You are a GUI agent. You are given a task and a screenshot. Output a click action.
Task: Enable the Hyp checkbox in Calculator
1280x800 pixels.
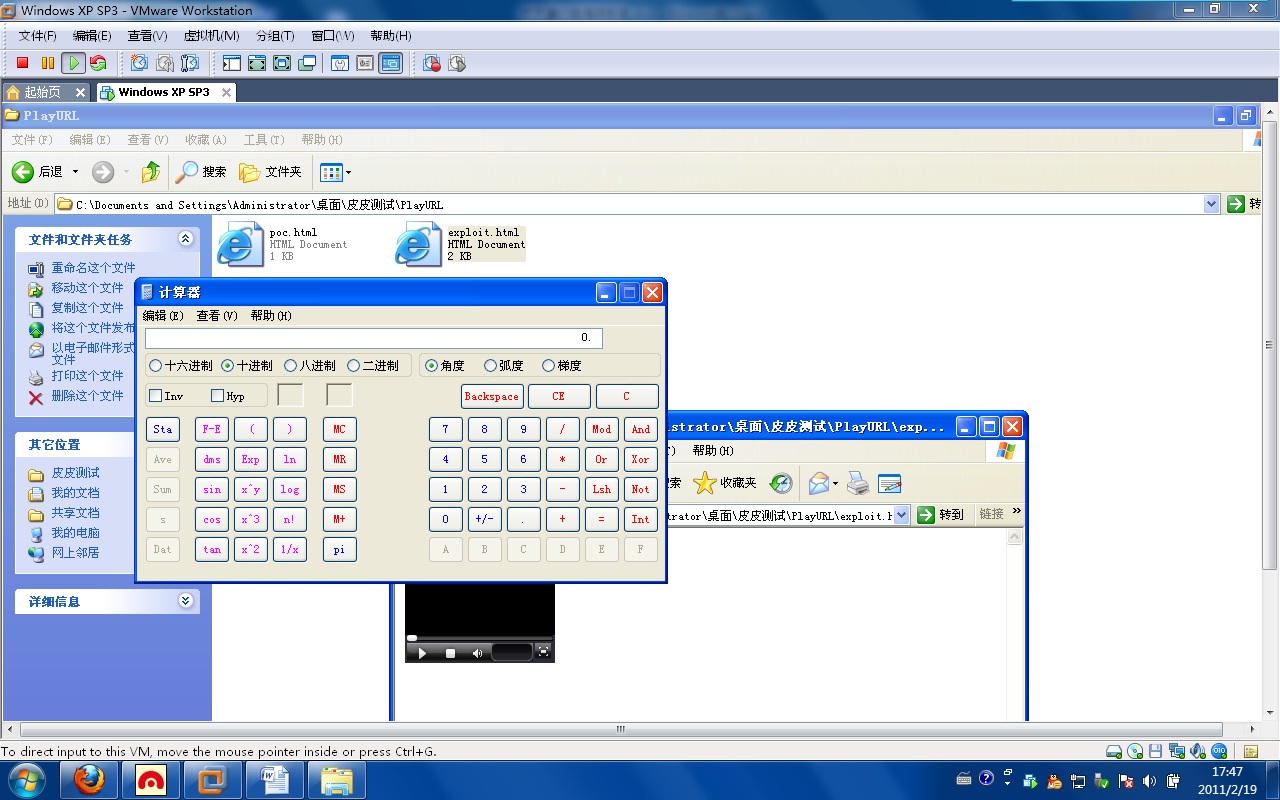[x=217, y=396]
